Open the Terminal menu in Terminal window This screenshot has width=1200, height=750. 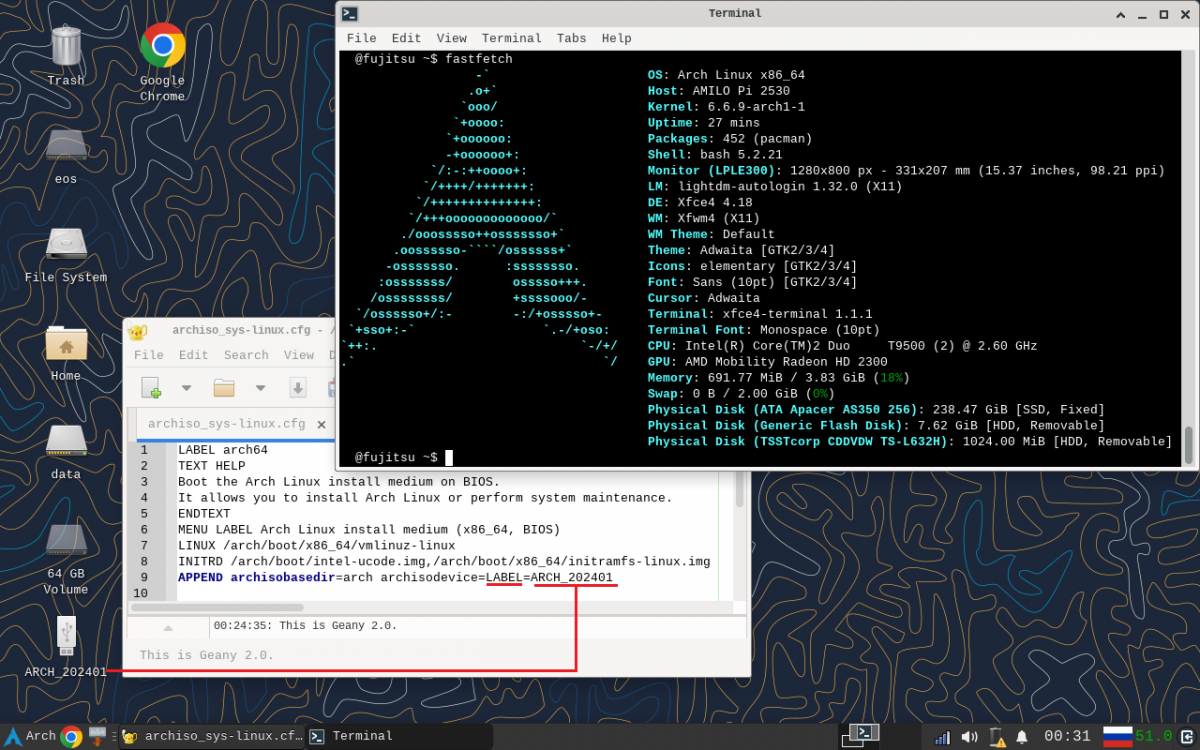(x=512, y=38)
